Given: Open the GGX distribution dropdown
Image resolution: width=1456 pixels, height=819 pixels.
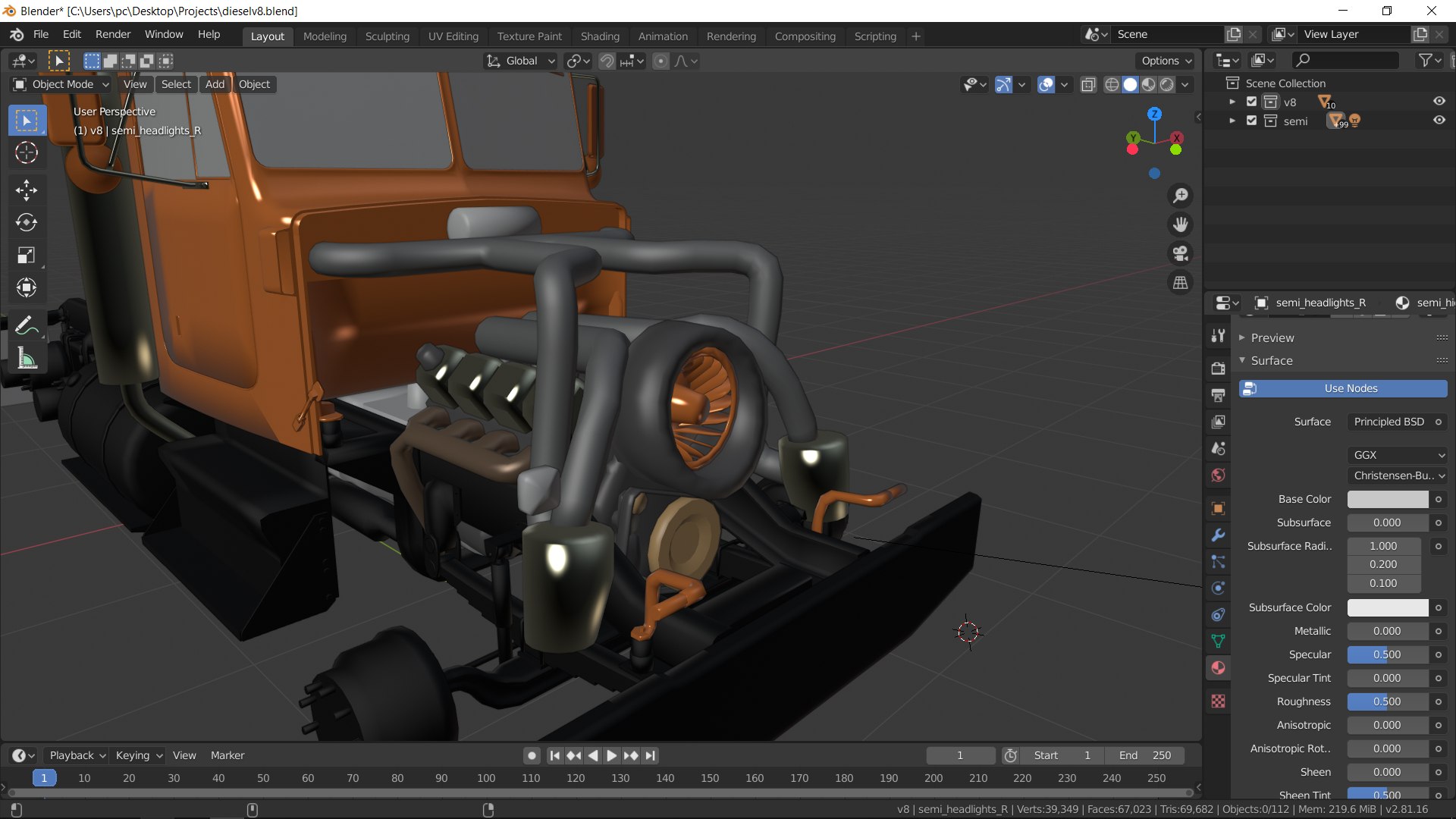Looking at the screenshot, I should (1398, 455).
